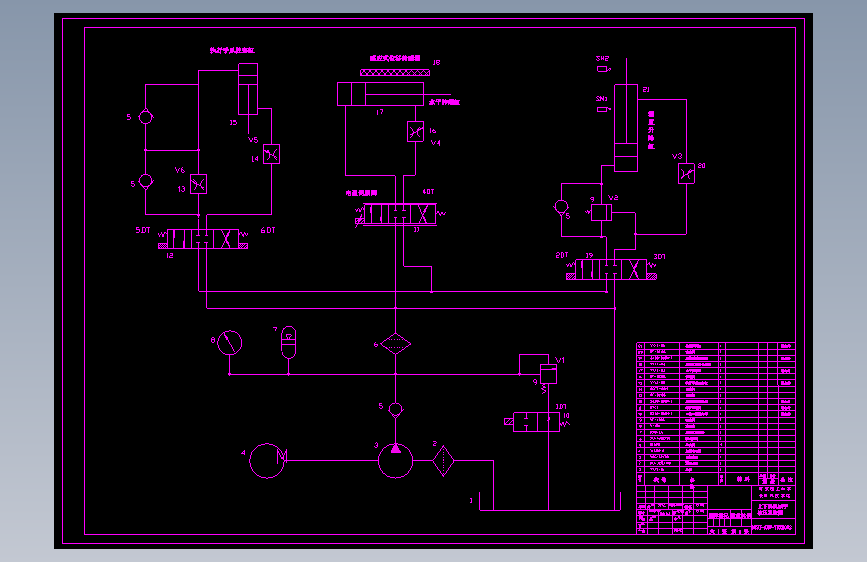Click the parts list table

pos(716,414)
